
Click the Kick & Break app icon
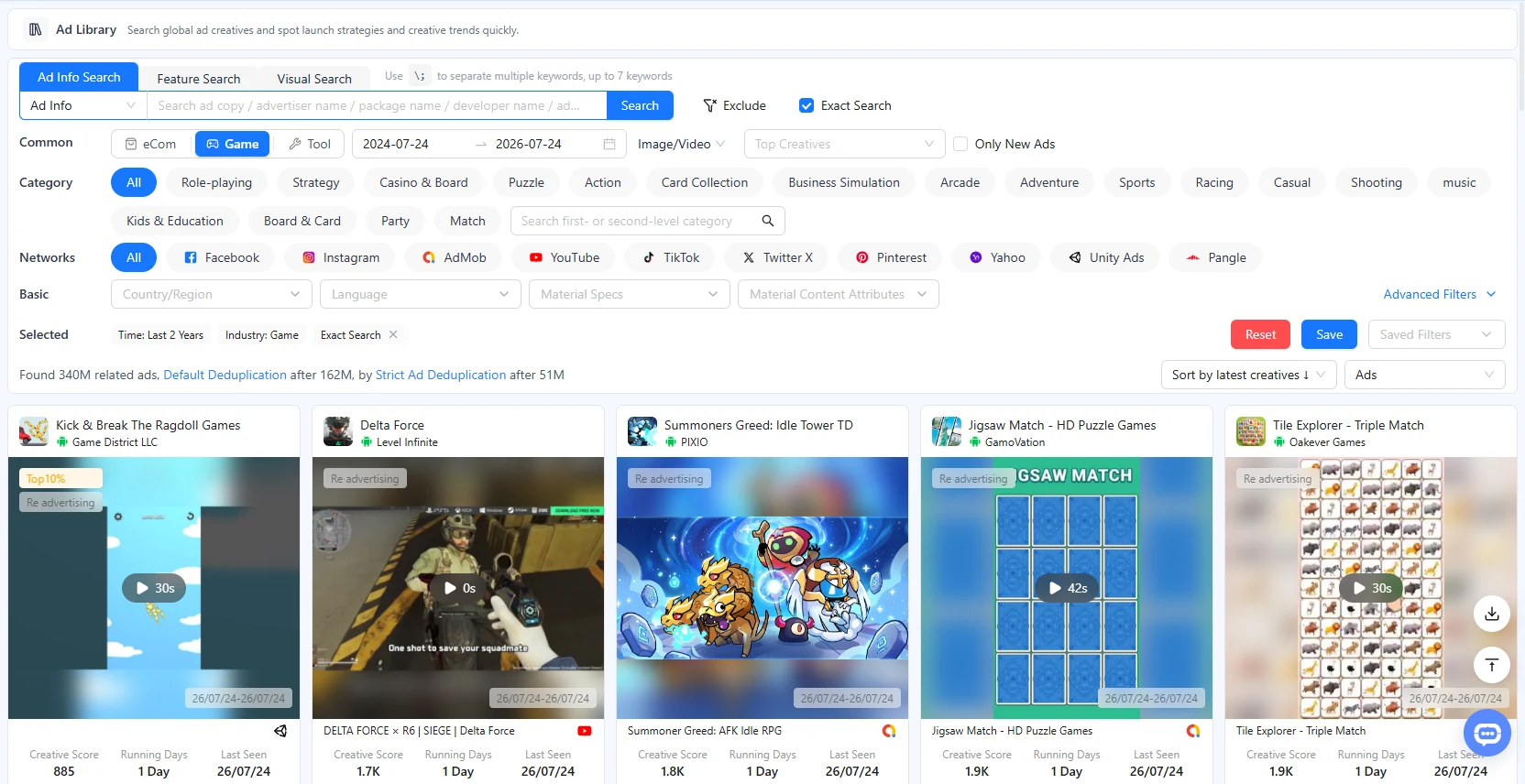pos(34,431)
